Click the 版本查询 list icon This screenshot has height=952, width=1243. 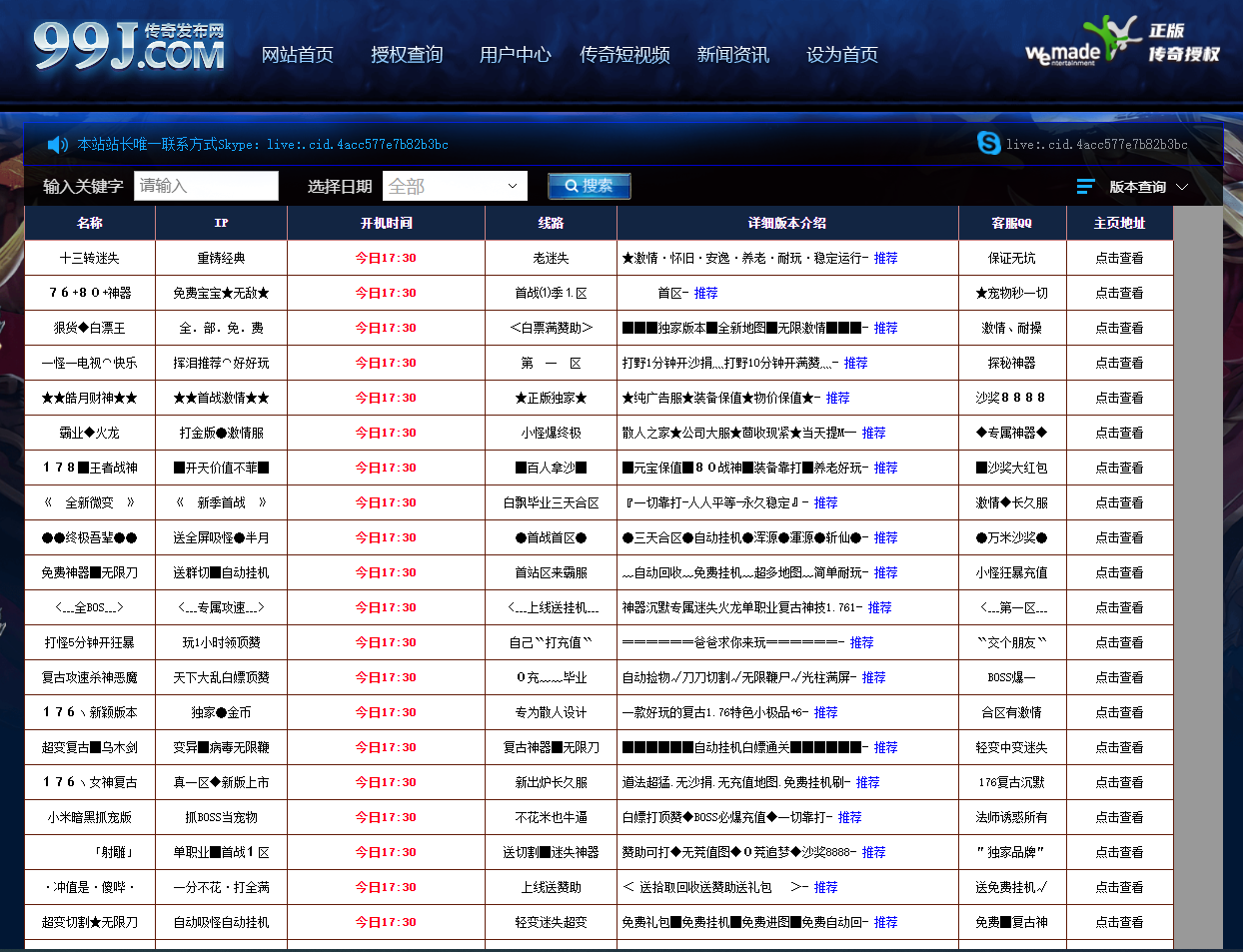click(x=1085, y=187)
